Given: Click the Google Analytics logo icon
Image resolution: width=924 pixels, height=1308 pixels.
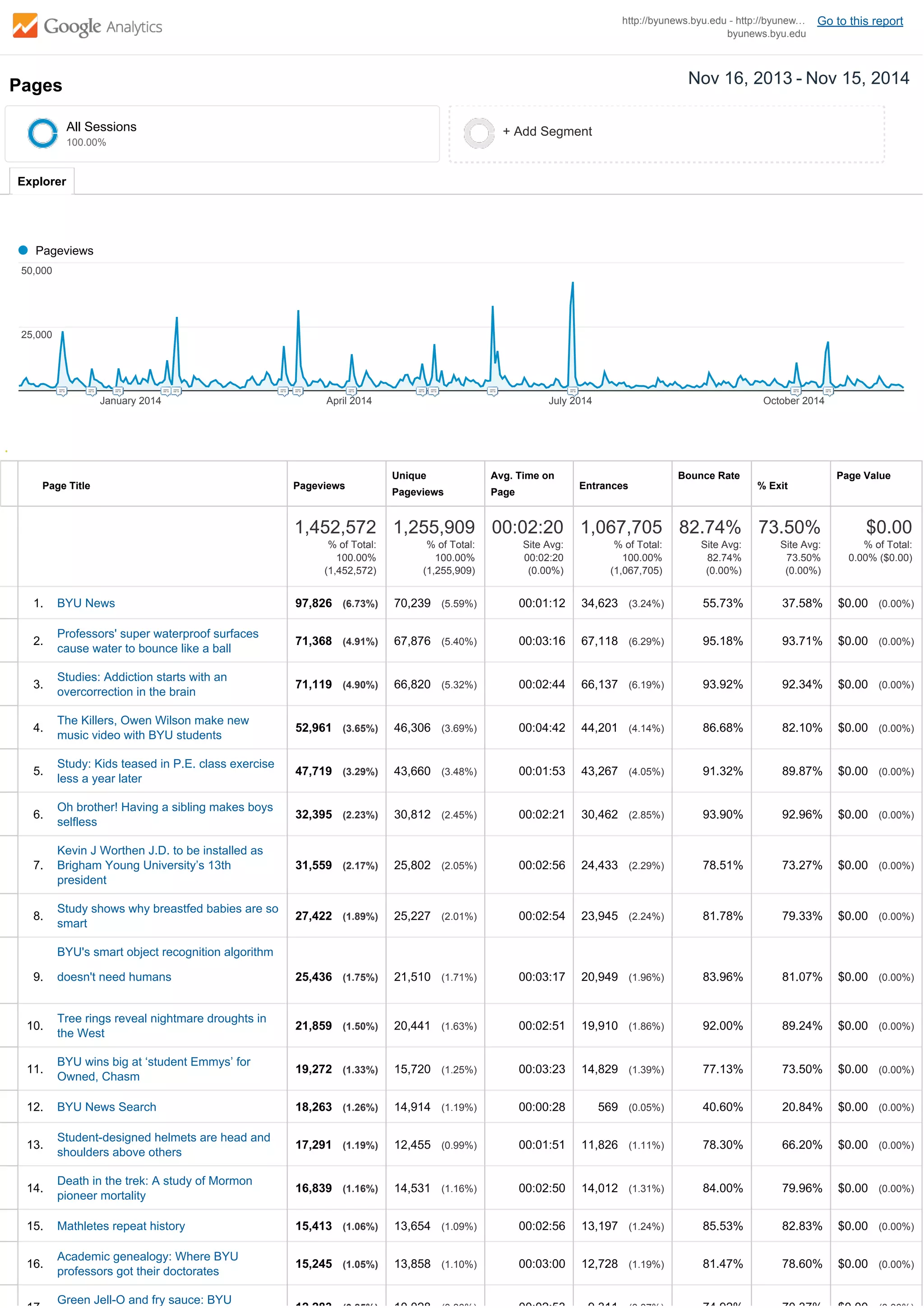Looking at the screenshot, I should pyautogui.click(x=25, y=26).
